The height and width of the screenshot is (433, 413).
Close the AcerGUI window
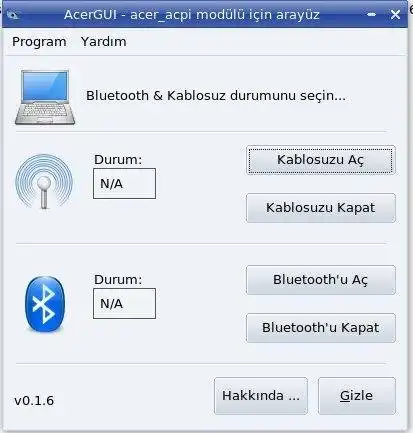395,14
